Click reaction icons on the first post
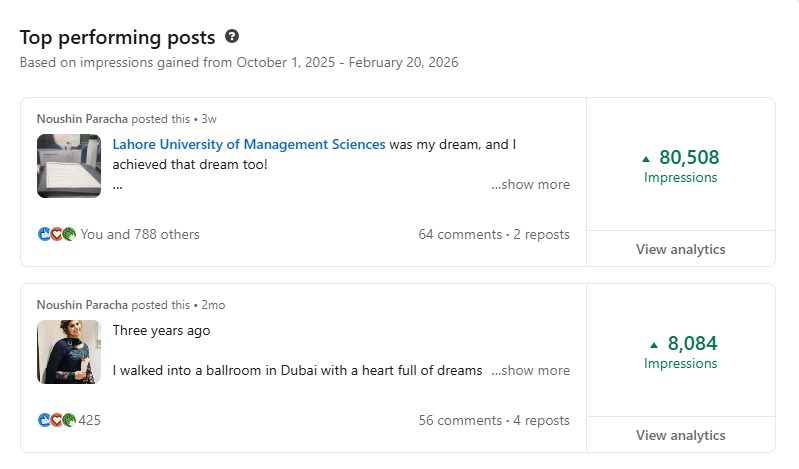 click(x=57, y=234)
